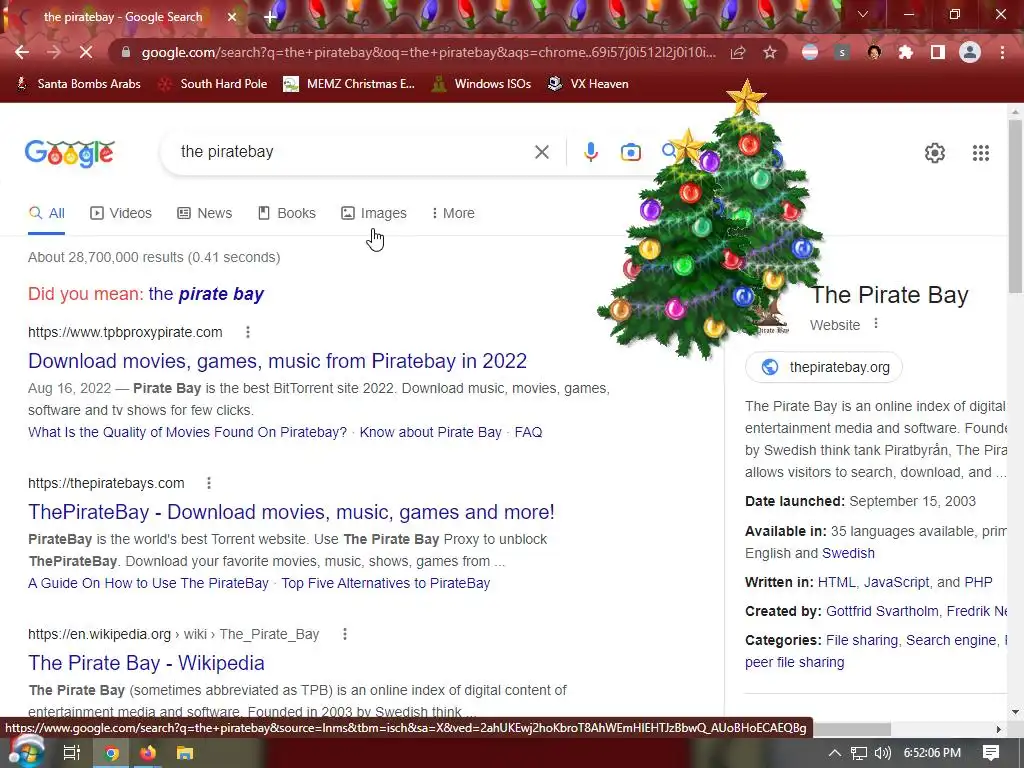Click the Swedish language link
Viewport: 1024px width, 768px height.
point(848,553)
